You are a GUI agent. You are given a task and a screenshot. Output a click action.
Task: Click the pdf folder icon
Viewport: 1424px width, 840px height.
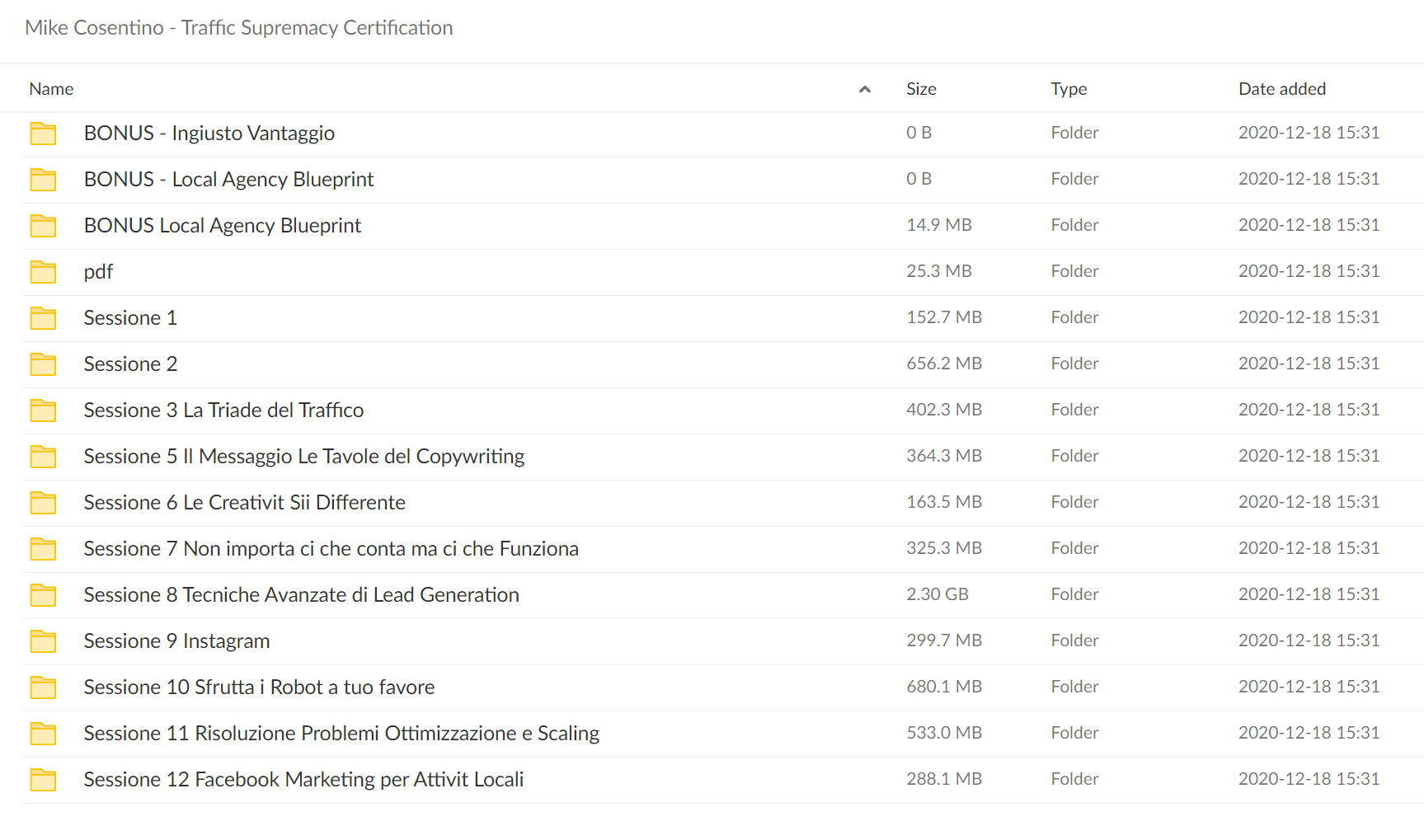coord(43,272)
